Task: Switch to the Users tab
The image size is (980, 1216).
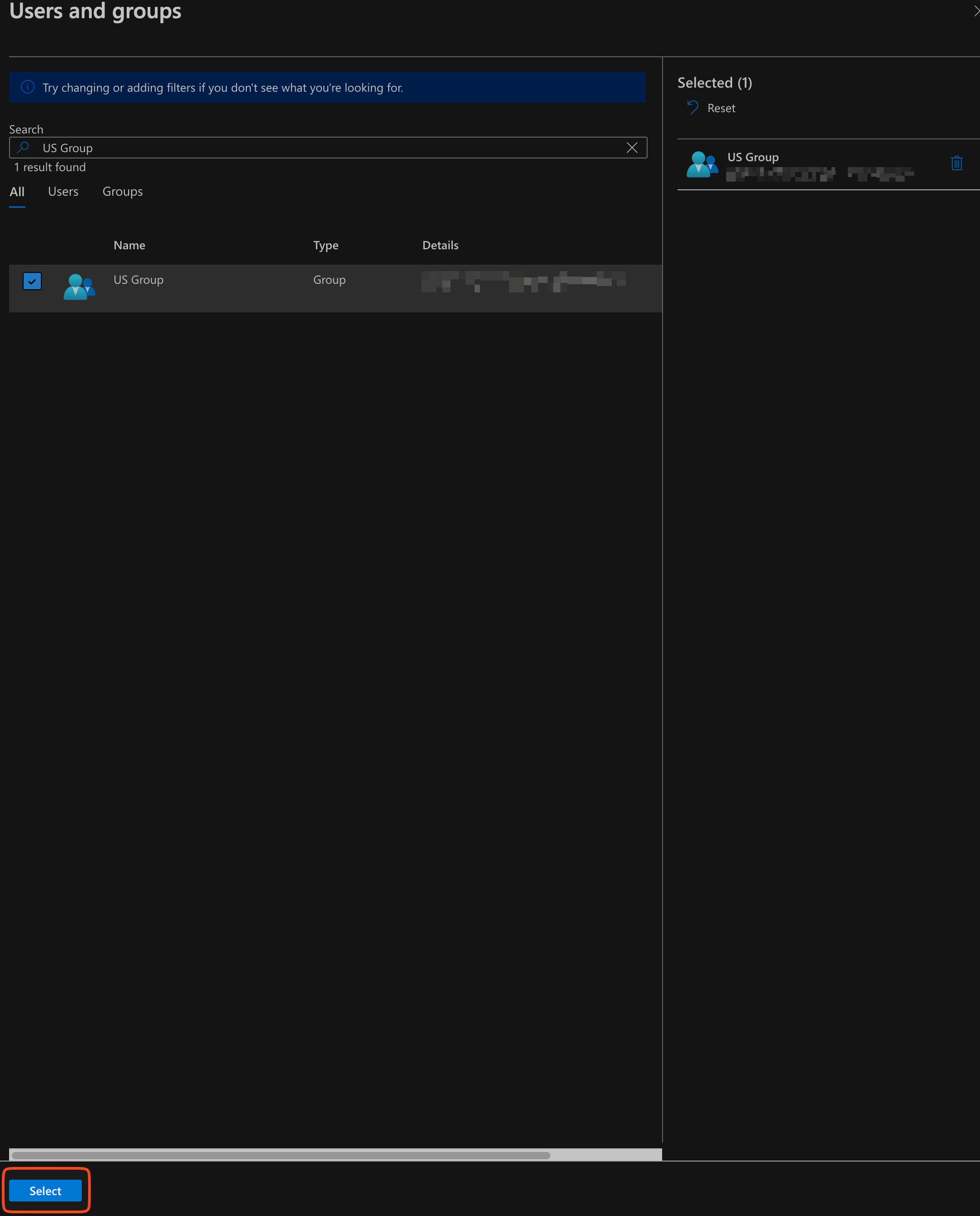Action: coord(63,192)
